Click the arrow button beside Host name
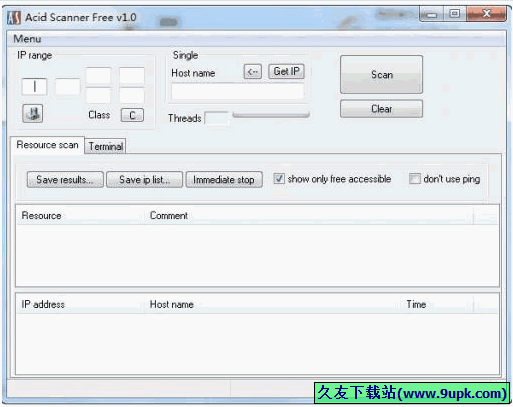The image size is (513, 407). 253,72
